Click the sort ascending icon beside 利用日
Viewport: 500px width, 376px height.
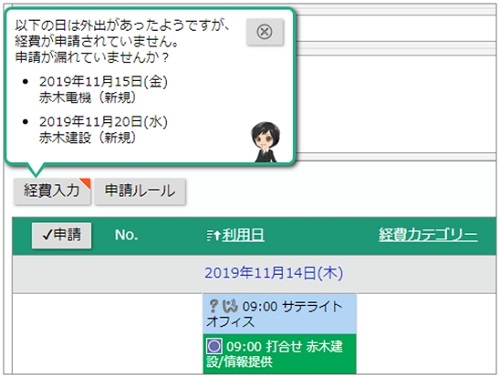pyautogui.click(x=213, y=236)
